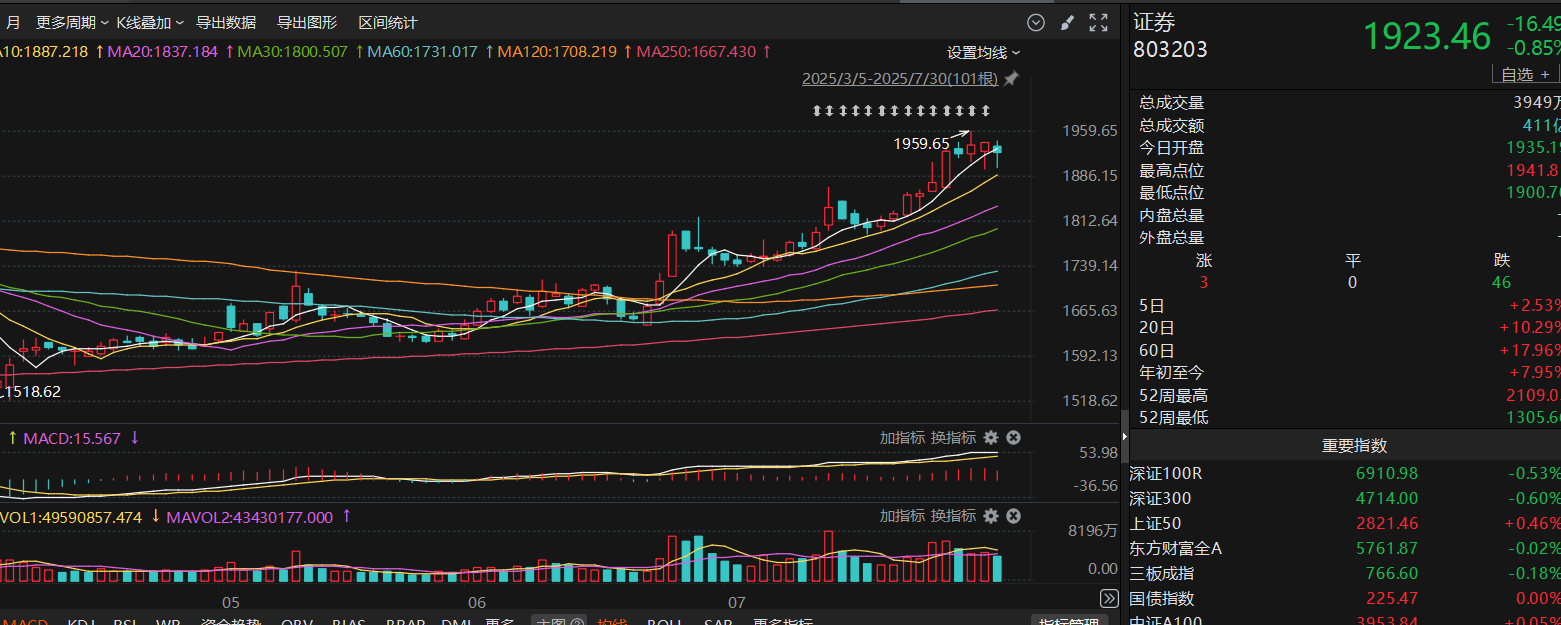Click the 证券 index name title
1561x625 pixels.
pos(1154,23)
